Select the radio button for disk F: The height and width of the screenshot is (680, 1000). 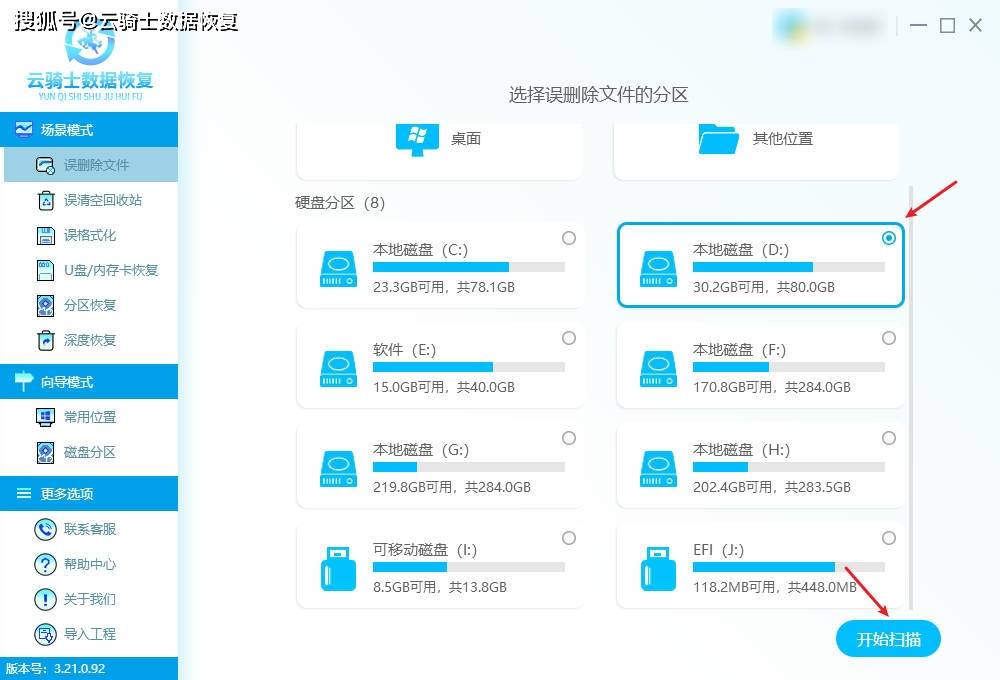point(889,338)
